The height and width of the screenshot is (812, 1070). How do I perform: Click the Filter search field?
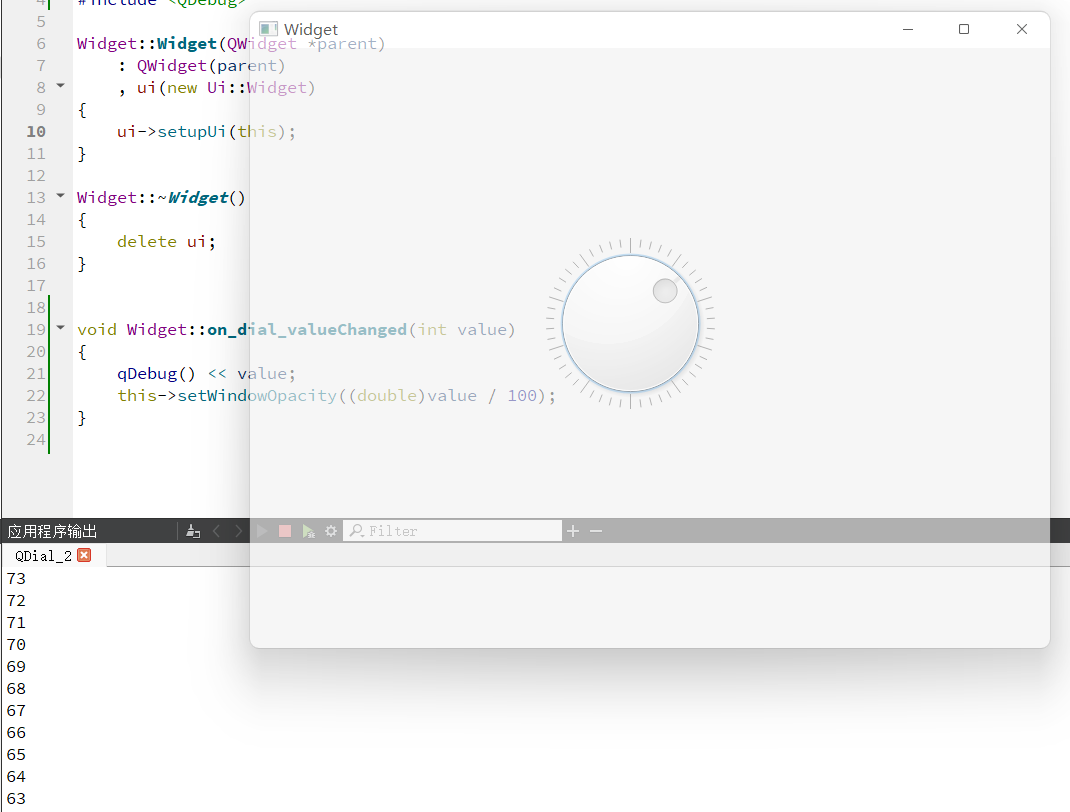click(452, 531)
